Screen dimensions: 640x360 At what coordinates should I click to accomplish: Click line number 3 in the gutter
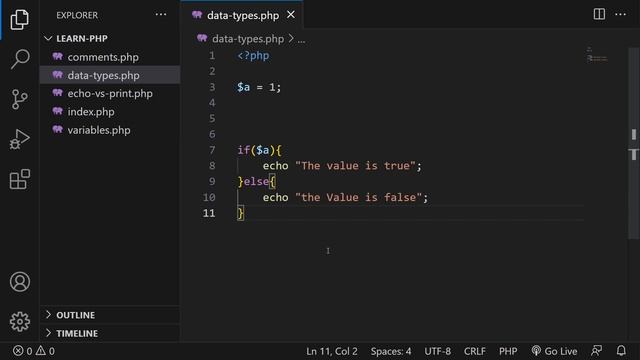pyautogui.click(x=212, y=87)
